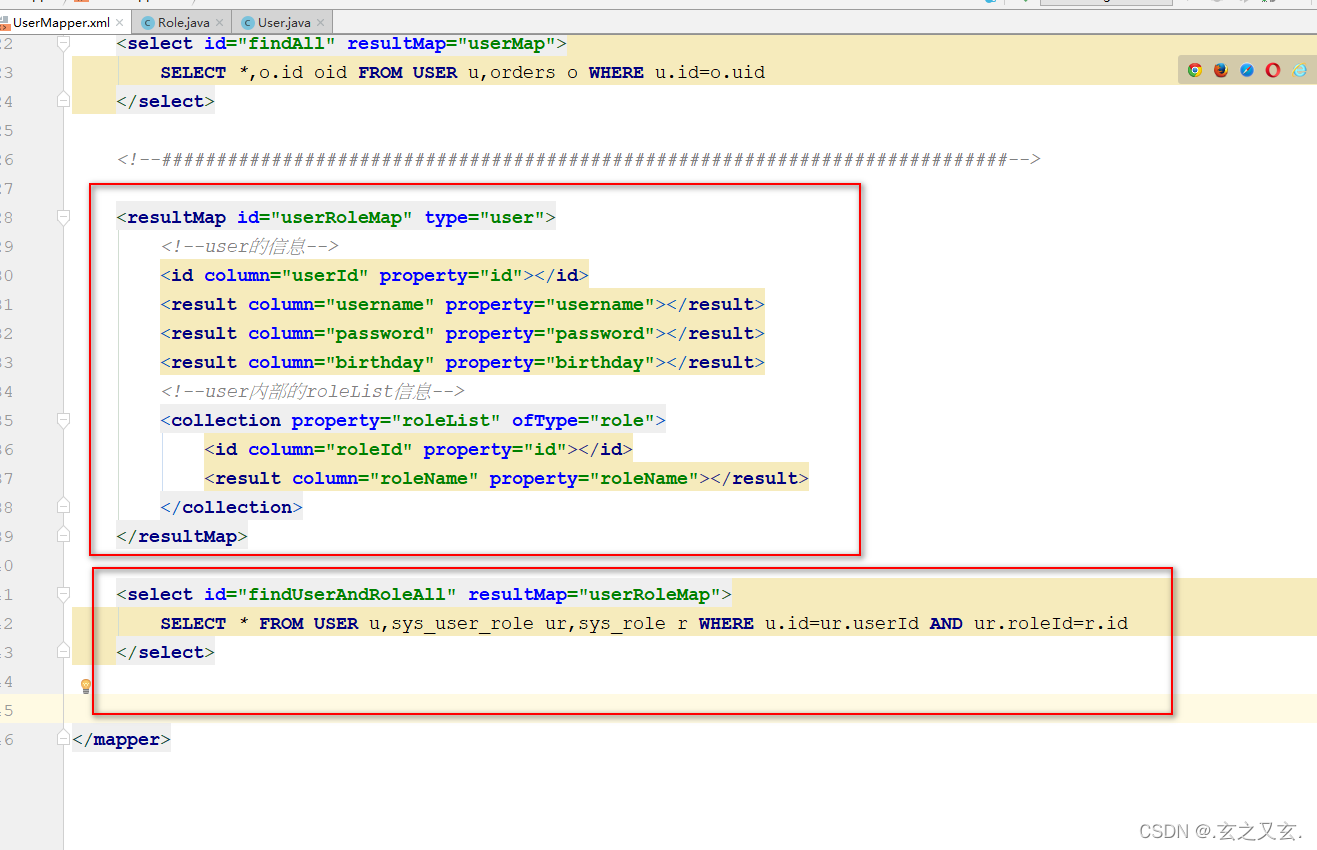Screen dimensions: 1317x850
Task: Click empty caret line above </mapper>
Action: tap(690, 710)
